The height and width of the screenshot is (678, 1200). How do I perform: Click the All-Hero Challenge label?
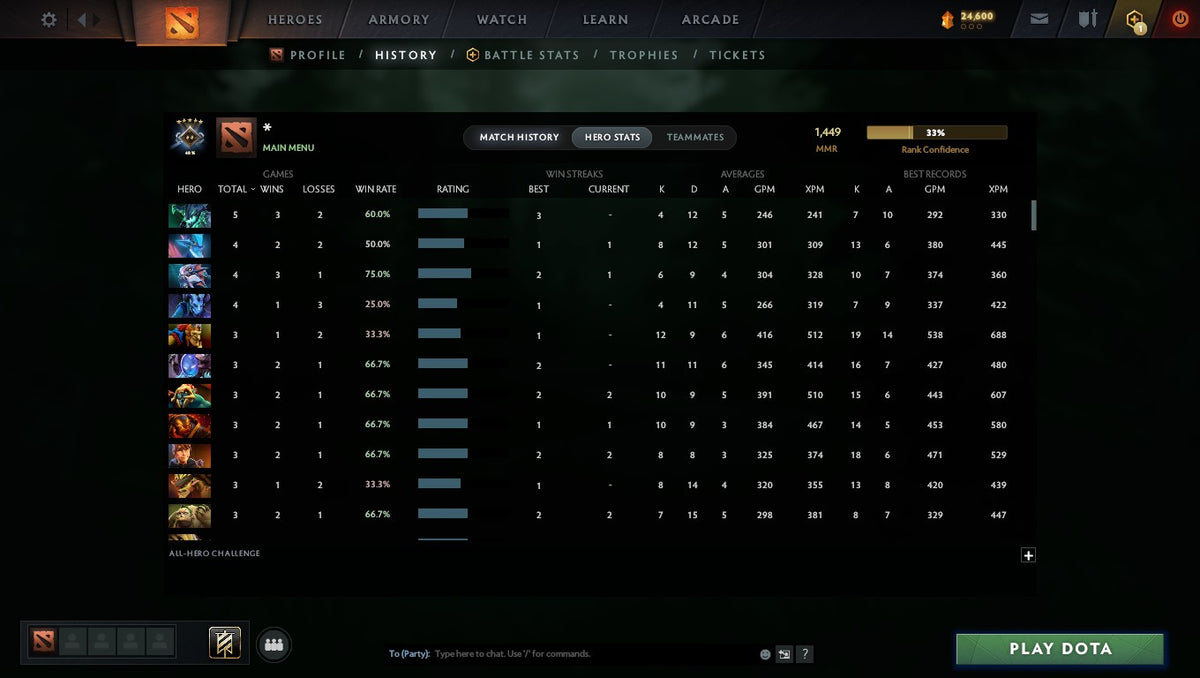pyautogui.click(x=215, y=553)
